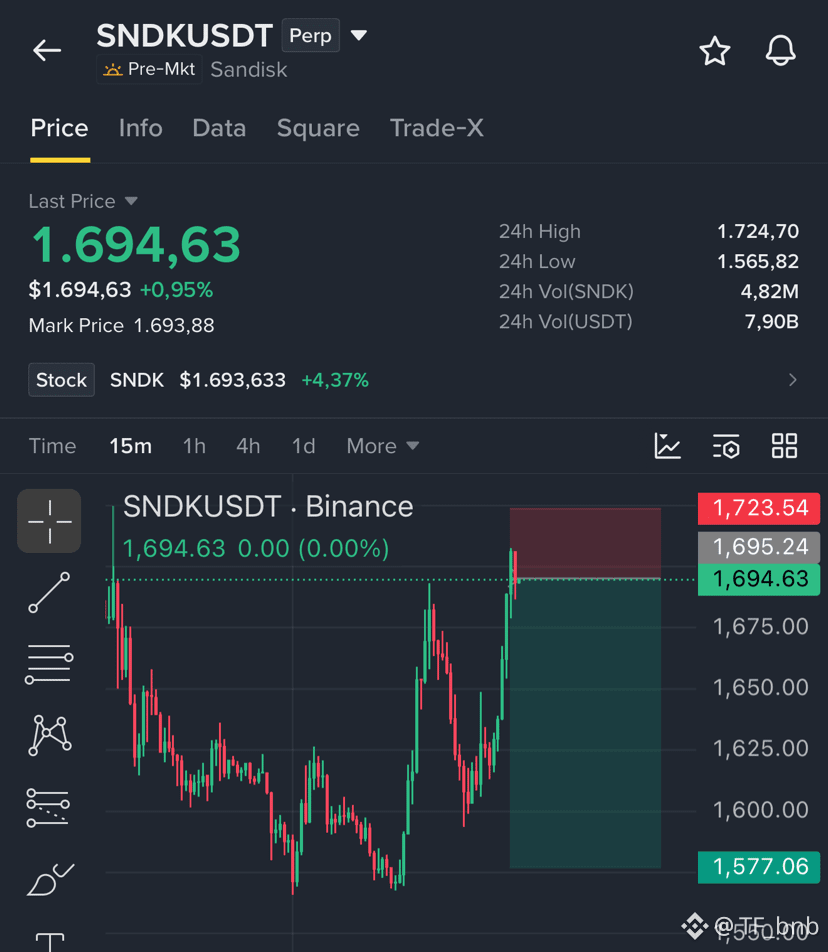Select the 1d interval
Viewport: 828px width, 952px height.
point(304,446)
